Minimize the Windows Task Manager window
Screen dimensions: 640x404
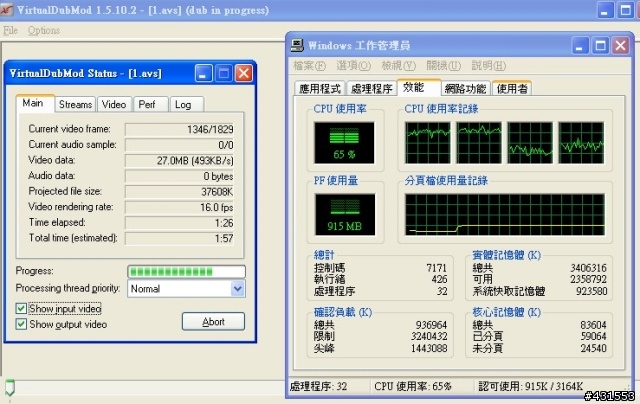click(x=580, y=45)
